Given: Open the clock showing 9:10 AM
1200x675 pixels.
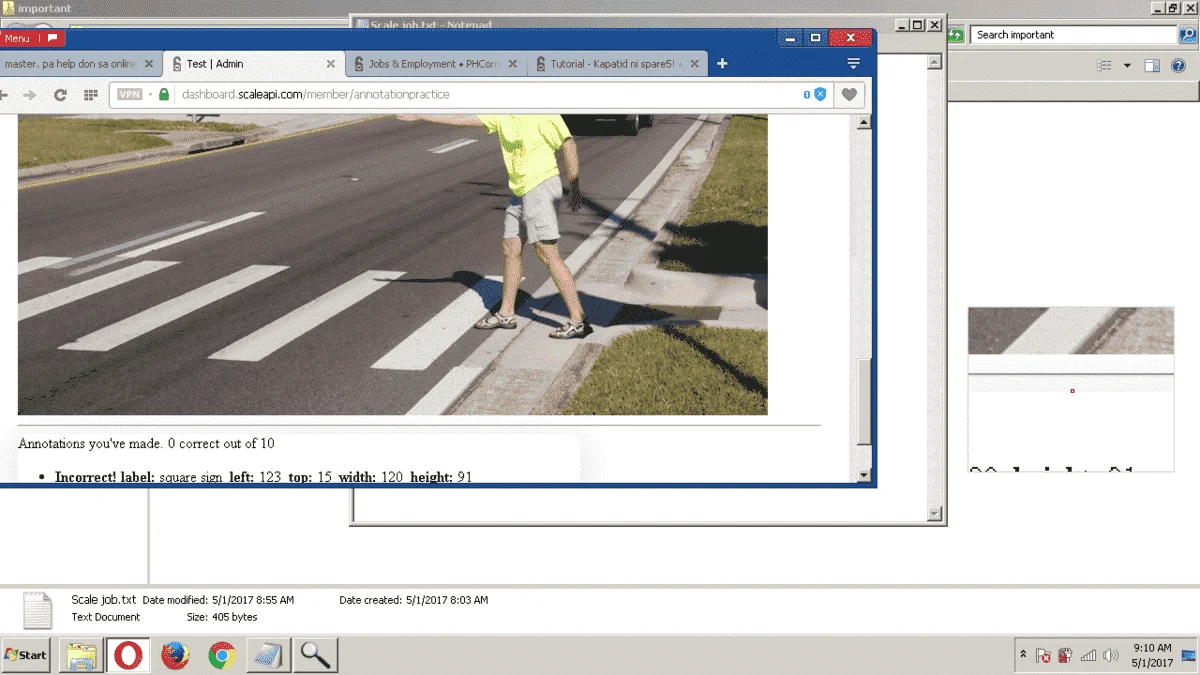Looking at the screenshot, I should 1152,655.
